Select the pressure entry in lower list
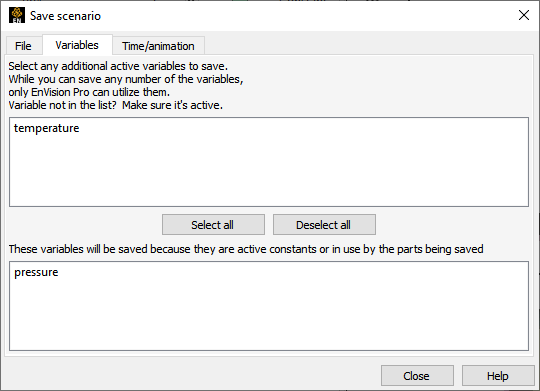The width and height of the screenshot is (540, 391). click(x=36, y=272)
